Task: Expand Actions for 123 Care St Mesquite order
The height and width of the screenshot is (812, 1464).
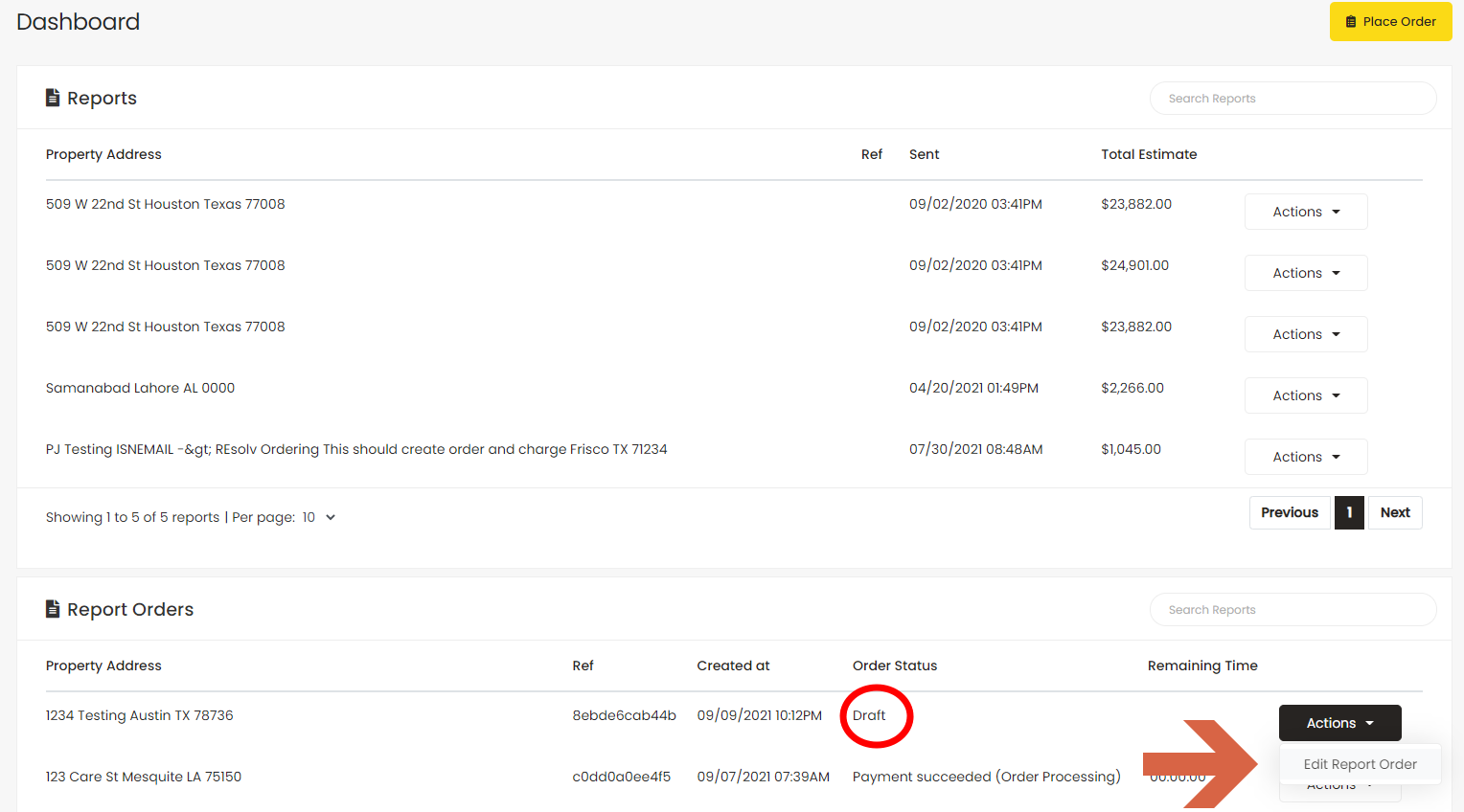Action: coord(1339,784)
